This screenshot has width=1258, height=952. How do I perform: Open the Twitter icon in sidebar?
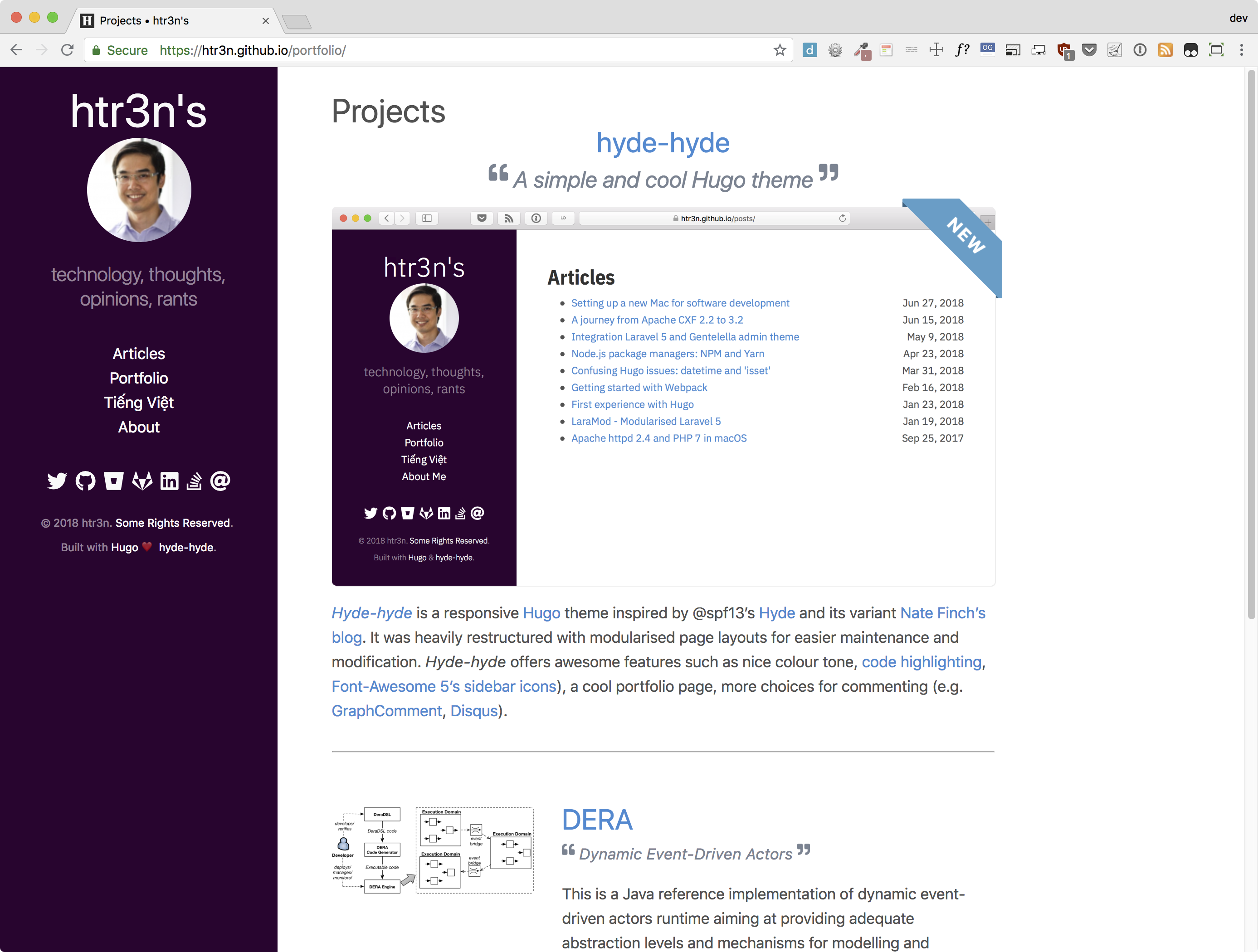click(x=57, y=481)
